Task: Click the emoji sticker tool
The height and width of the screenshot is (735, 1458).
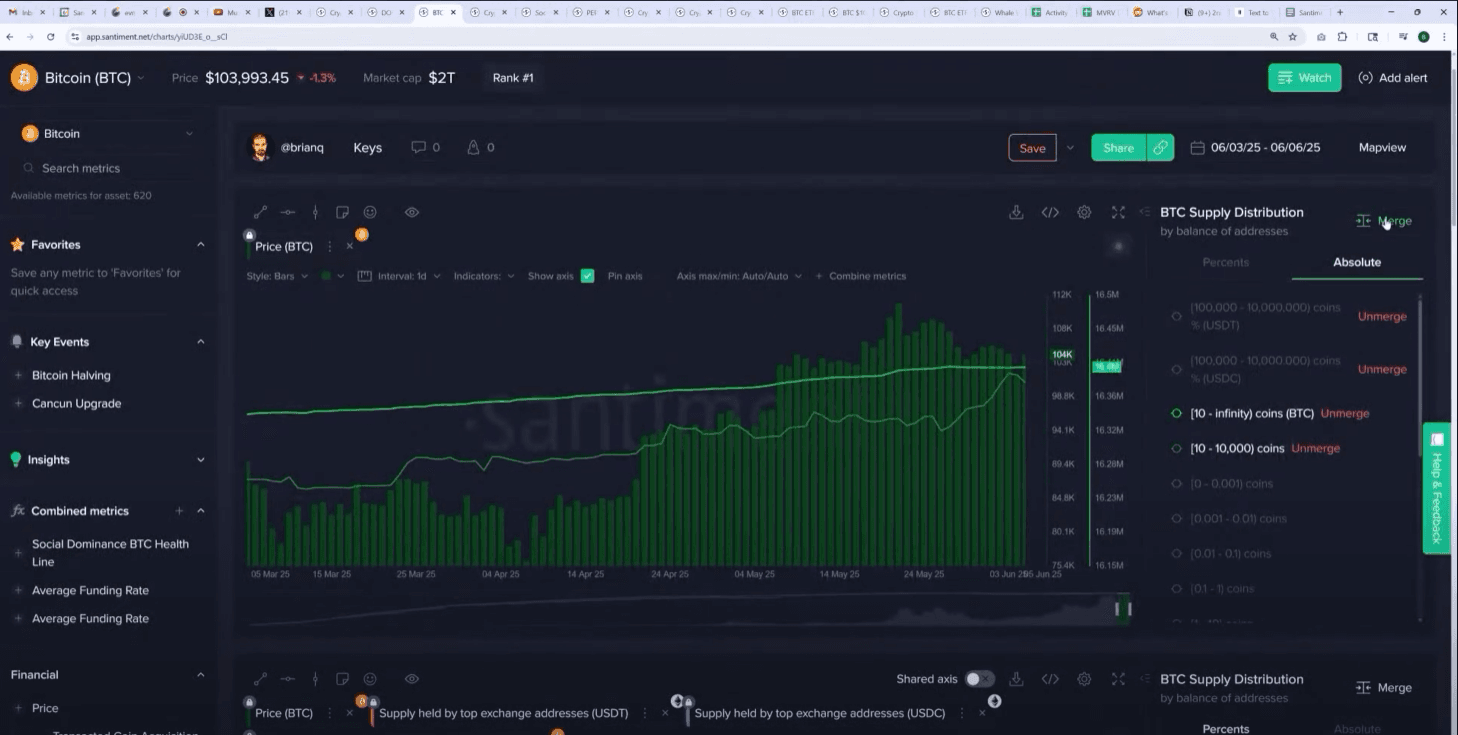Action: pyautogui.click(x=370, y=212)
